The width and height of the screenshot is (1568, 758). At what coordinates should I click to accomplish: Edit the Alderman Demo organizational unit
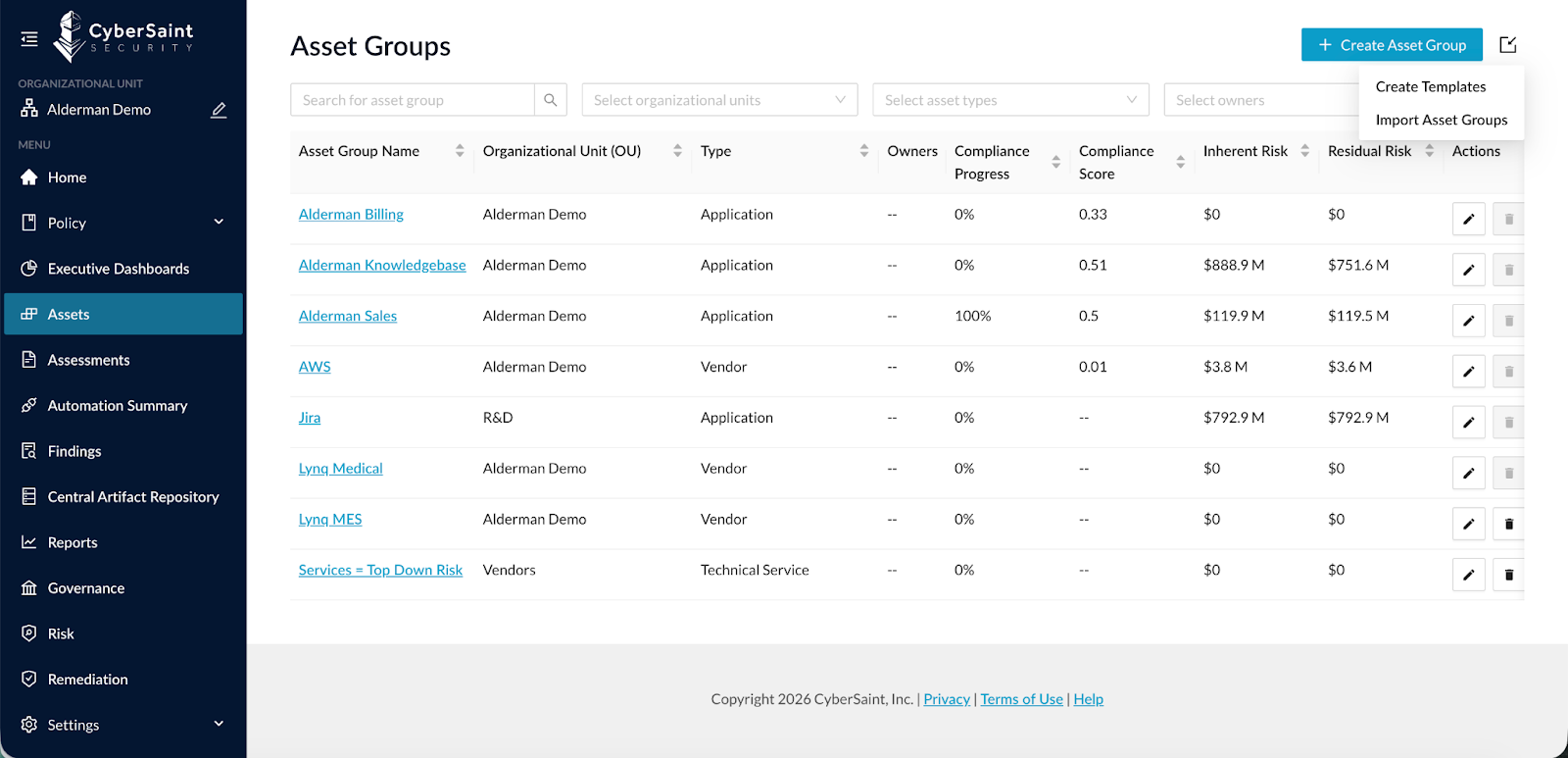[x=219, y=110]
